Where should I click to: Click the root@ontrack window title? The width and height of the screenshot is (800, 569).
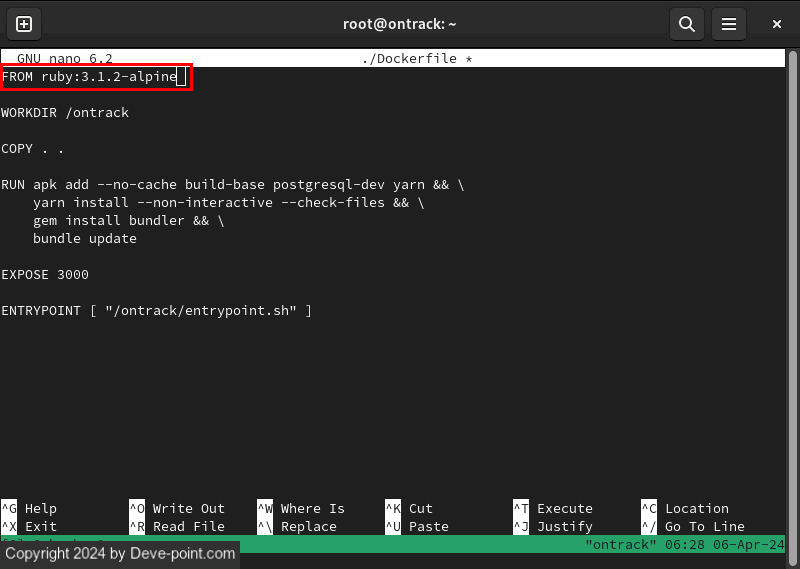[x=400, y=24]
